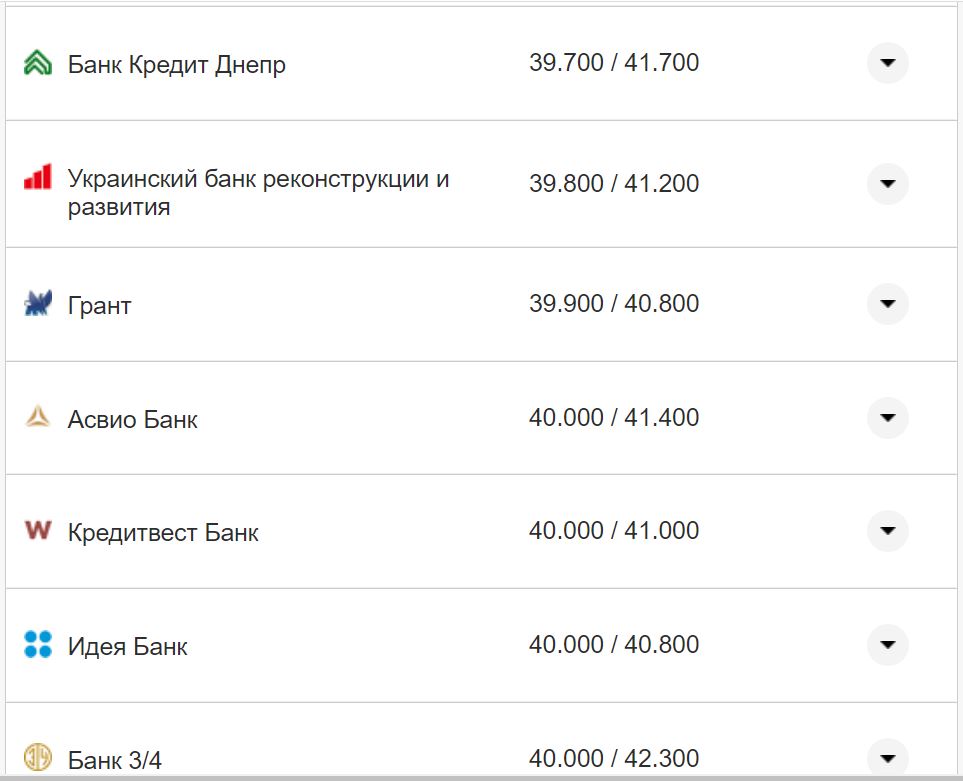The width and height of the screenshot is (963, 781).
Task: Click the golden emblem of Банк 3/4
Action: [x=36, y=757]
